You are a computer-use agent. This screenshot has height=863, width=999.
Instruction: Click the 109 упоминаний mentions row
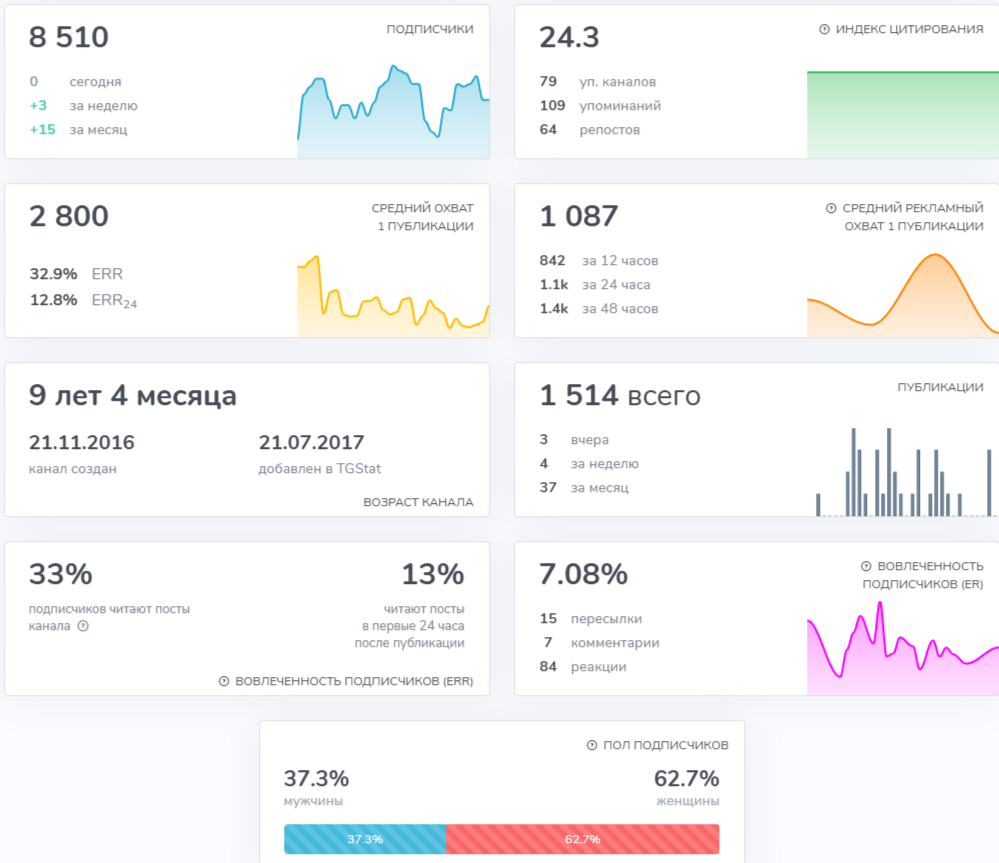[x=600, y=106]
